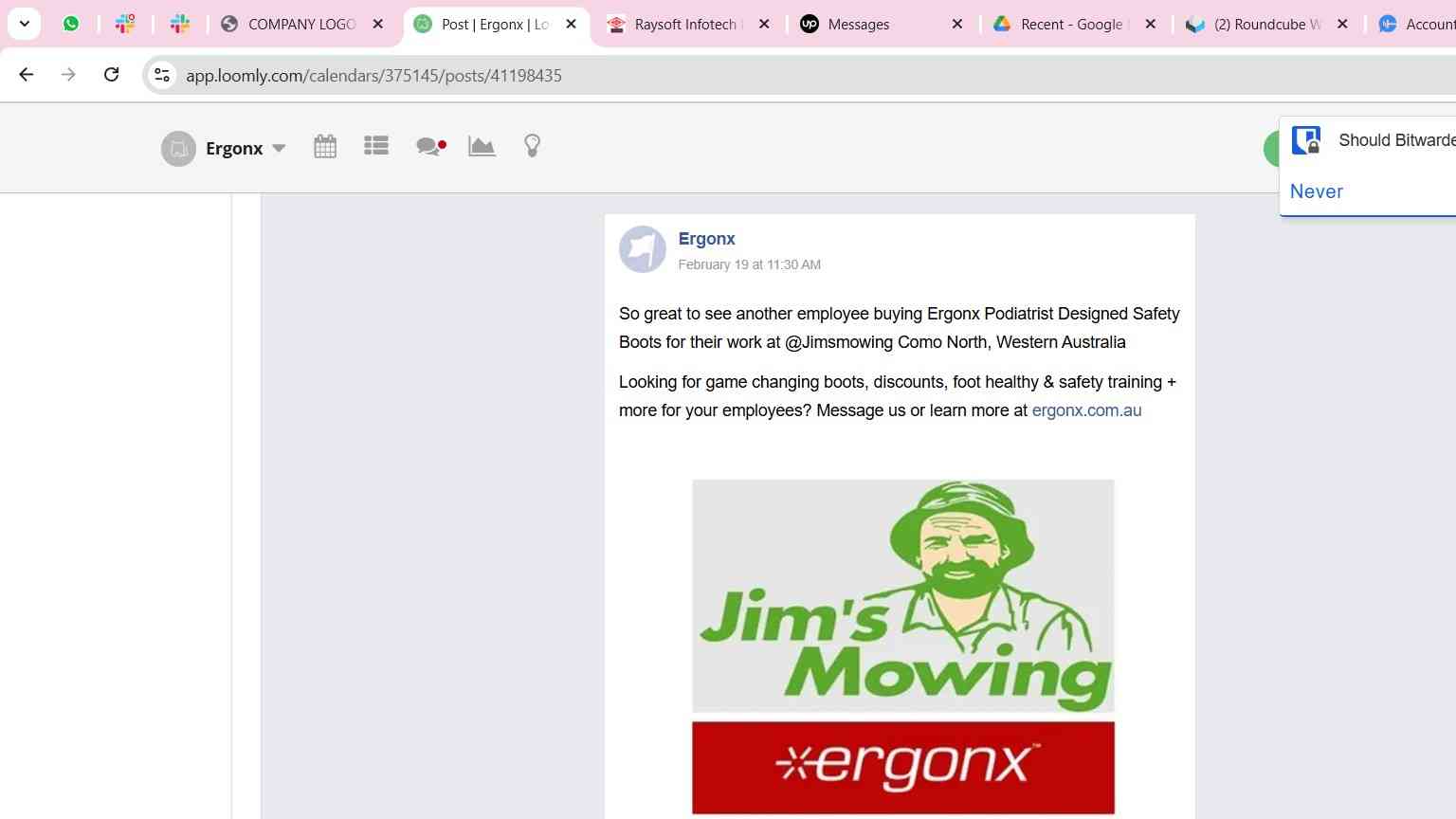Image resolution: width=1456 pixels, height=819 pixels.
Task: Click the @Jimsmowing mention in the post text
Action: click(839, 342)
